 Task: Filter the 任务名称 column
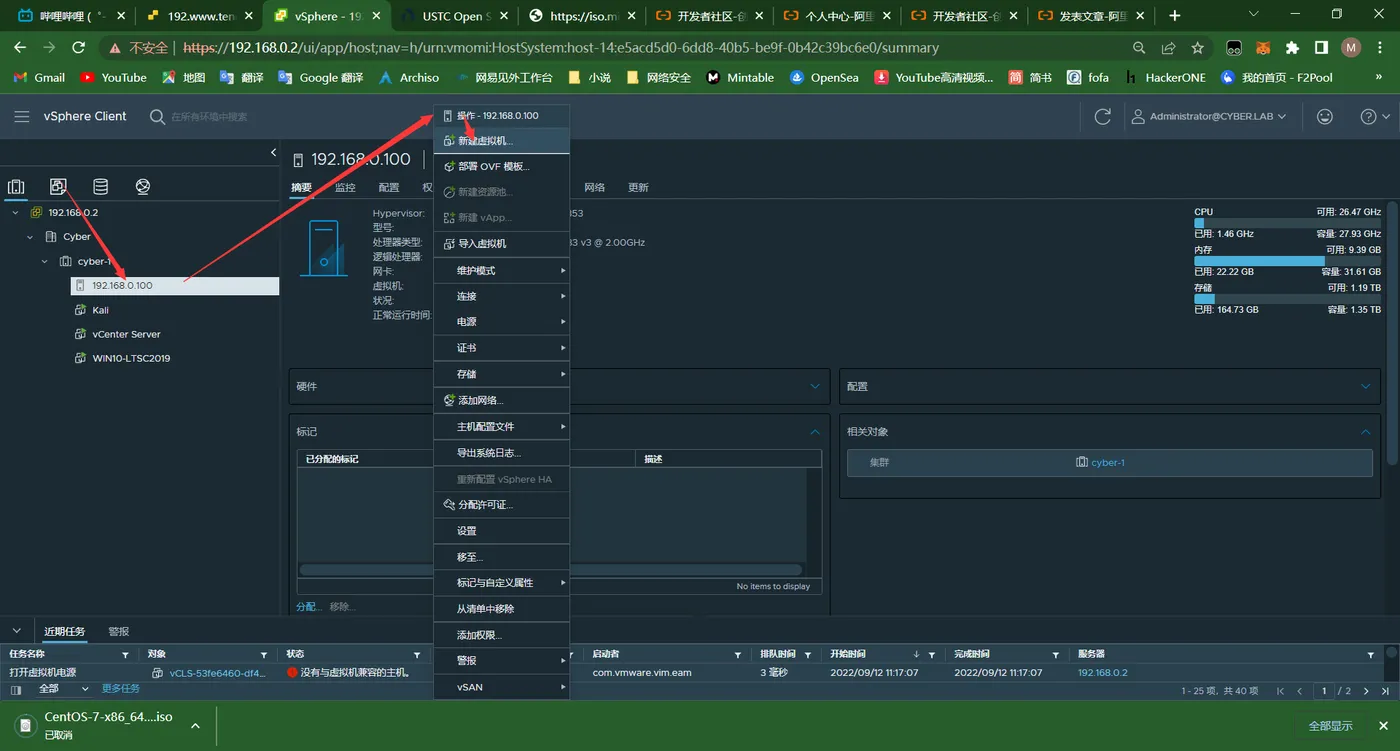[125, 655]
